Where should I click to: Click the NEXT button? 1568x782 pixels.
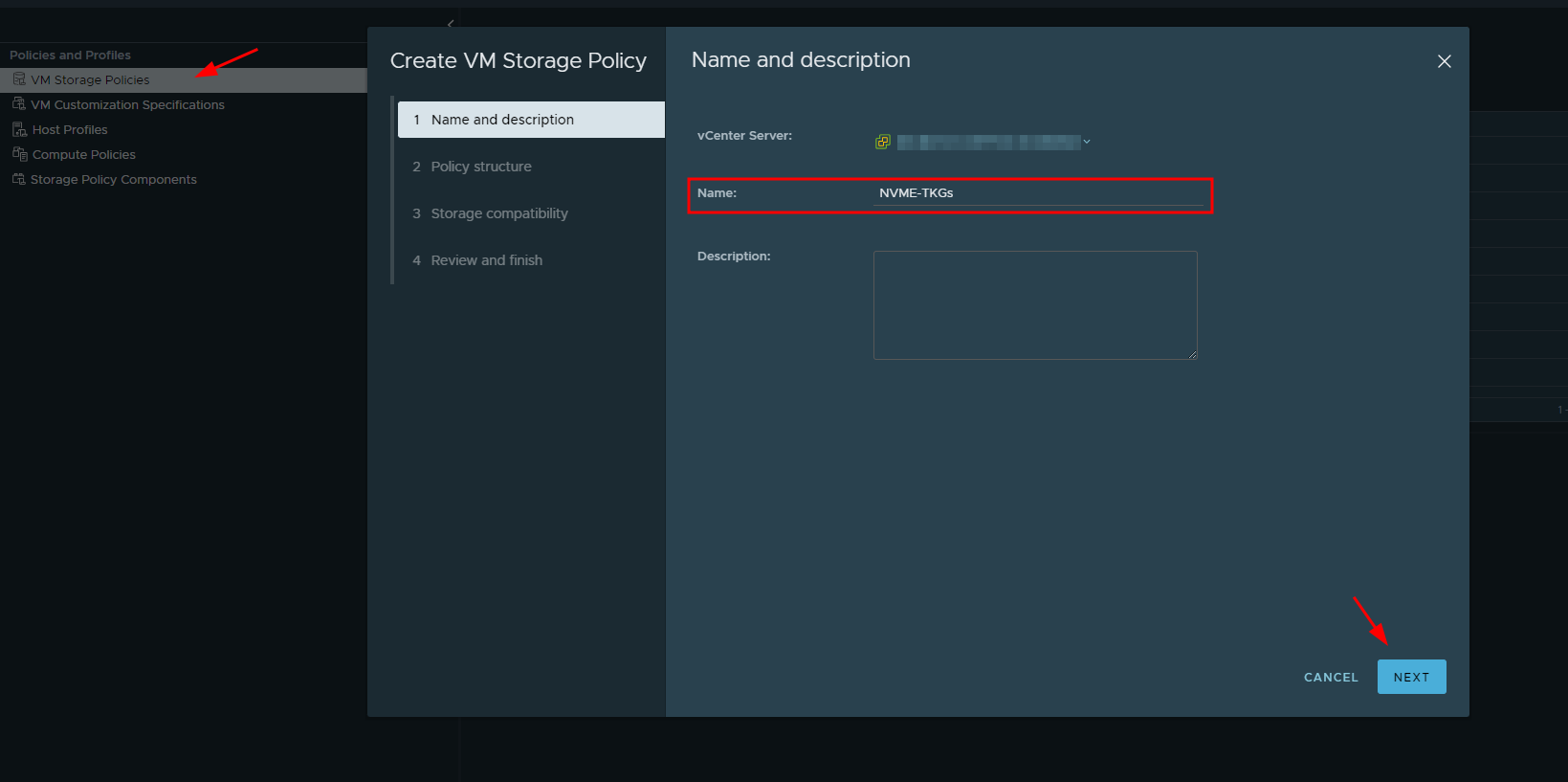(1412, 677)
